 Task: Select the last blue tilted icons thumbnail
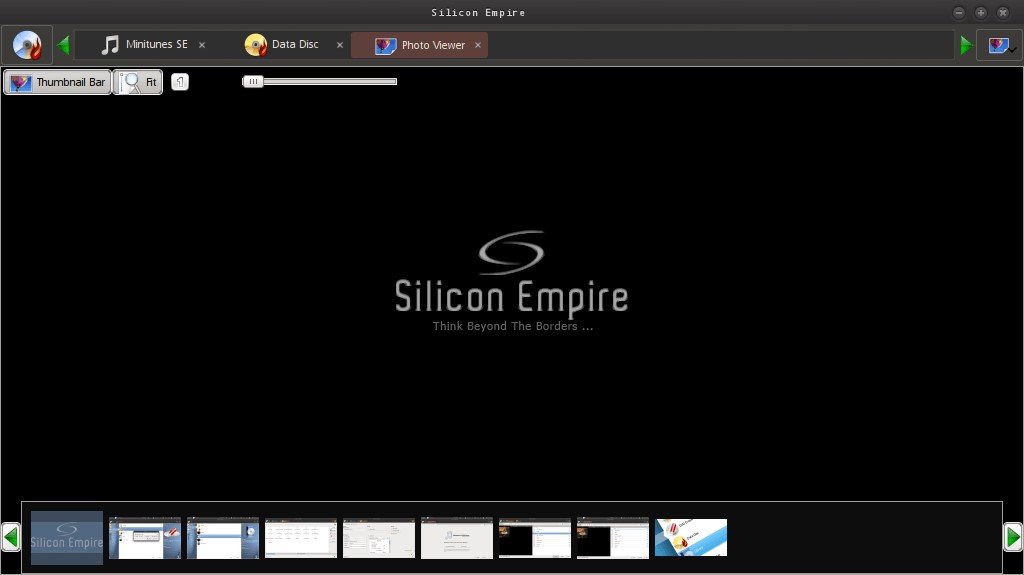[x=691, y=538]
